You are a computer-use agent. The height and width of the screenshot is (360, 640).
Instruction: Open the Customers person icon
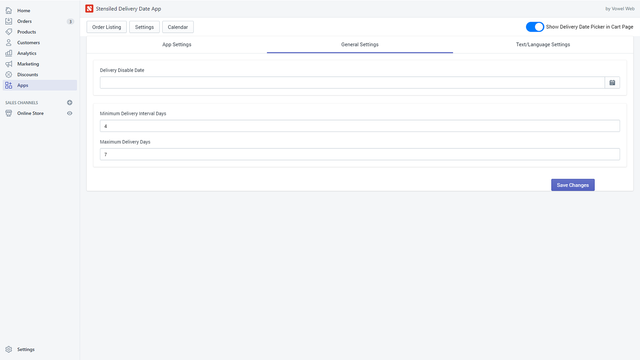[x=9, y=42]
